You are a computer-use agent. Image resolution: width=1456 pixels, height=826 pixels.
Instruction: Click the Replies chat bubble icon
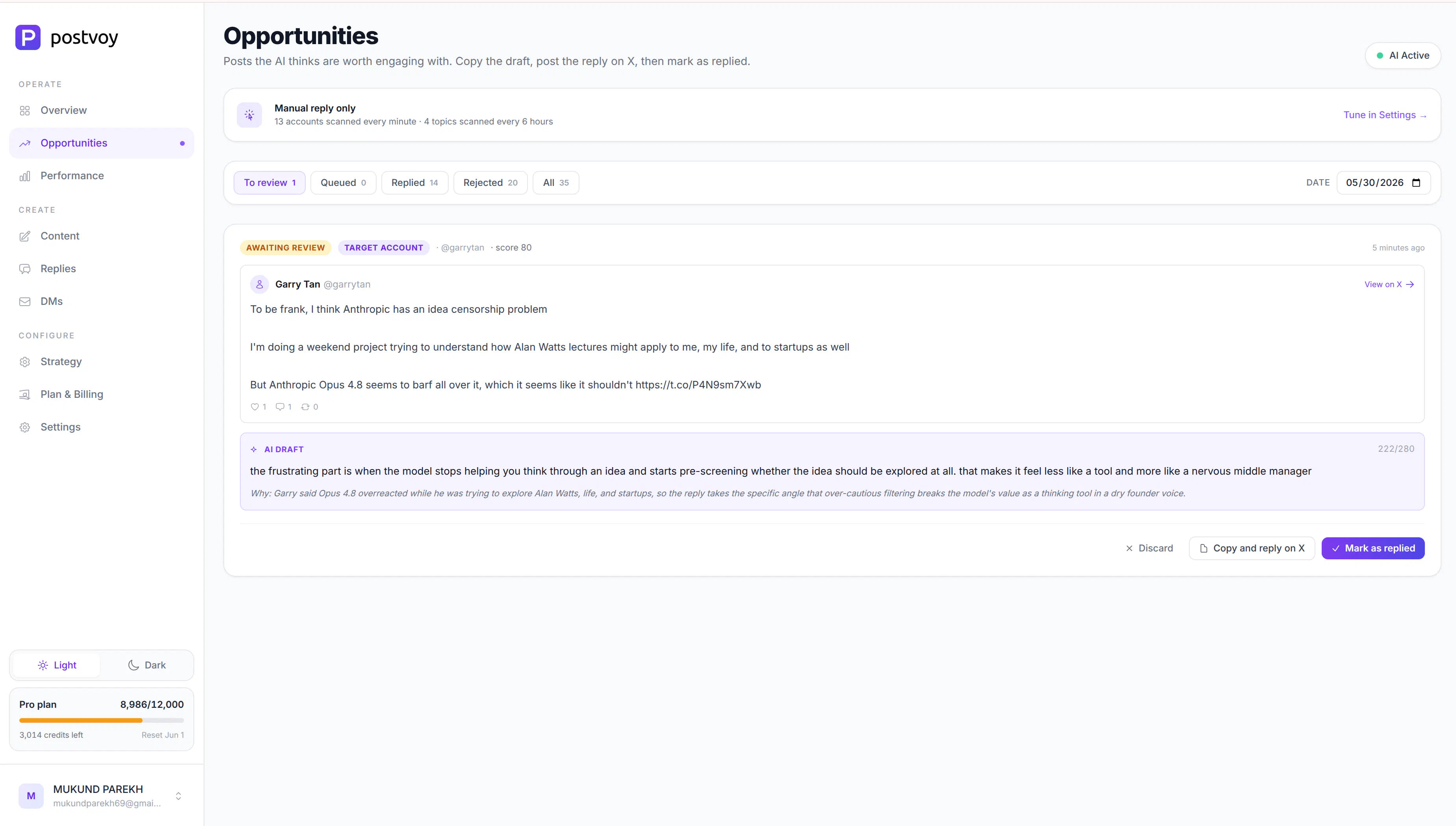coord(24,269)
